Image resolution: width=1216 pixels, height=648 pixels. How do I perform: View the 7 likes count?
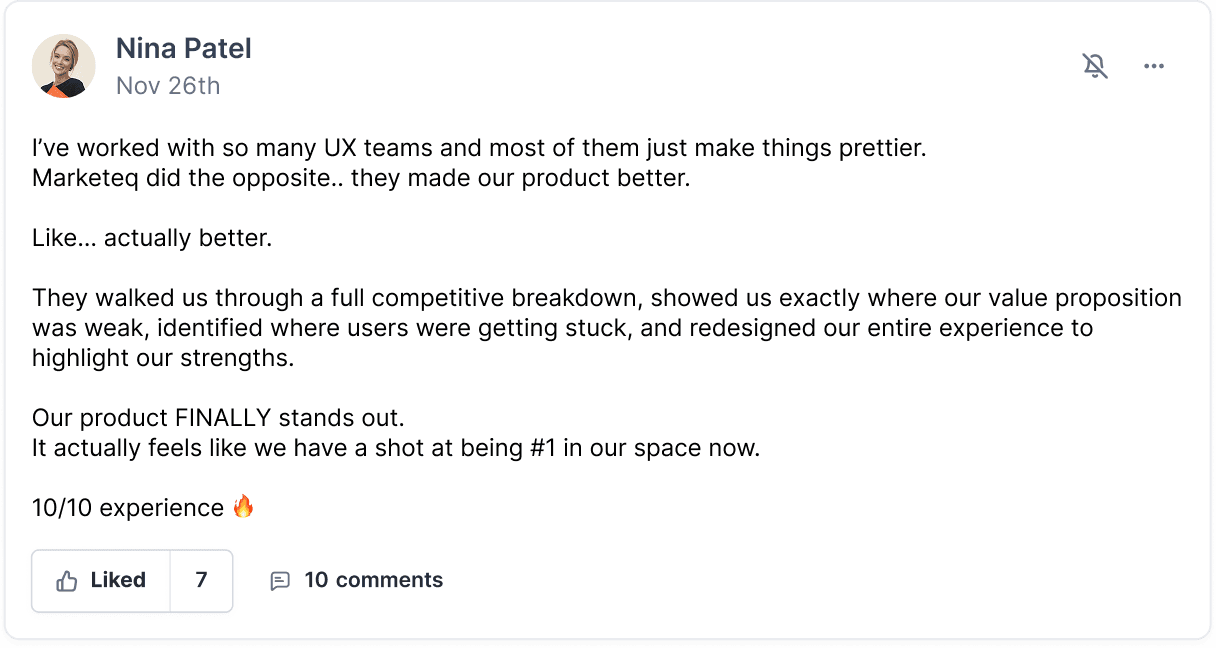[201, 580]
